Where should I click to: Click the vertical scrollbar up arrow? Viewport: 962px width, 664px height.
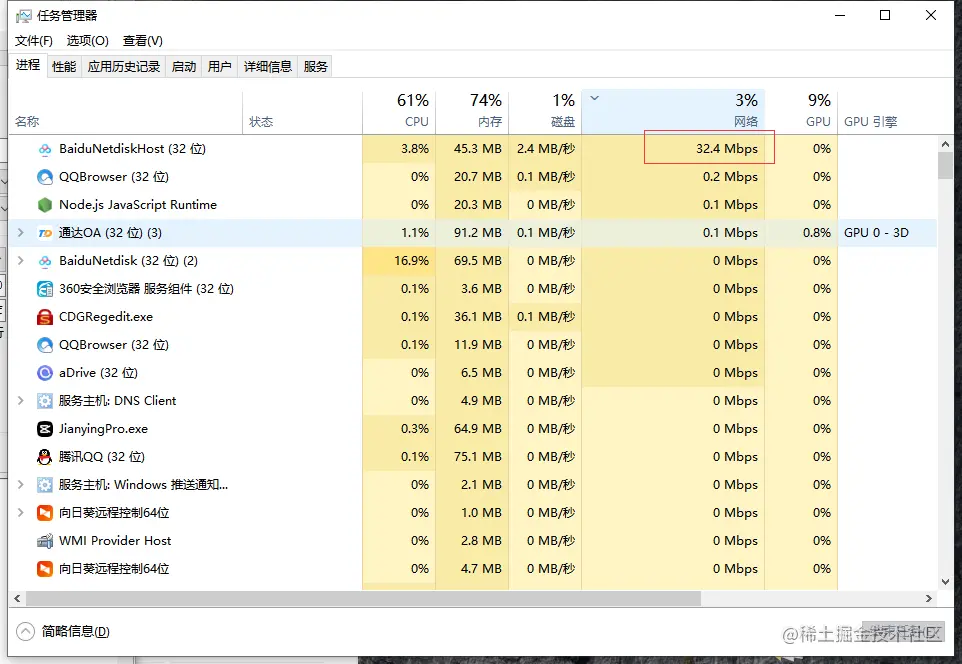coord(945,144)
